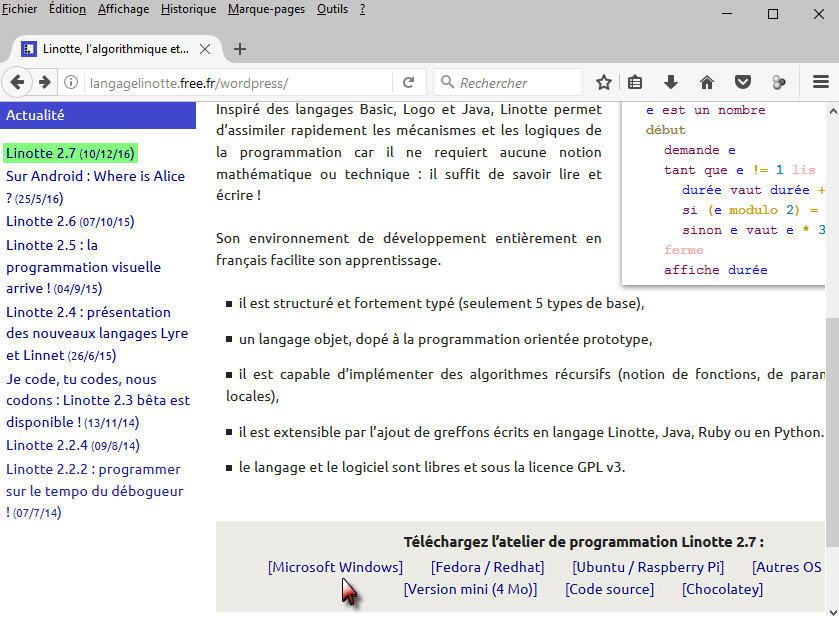Open the Code source link

point(609,589)
